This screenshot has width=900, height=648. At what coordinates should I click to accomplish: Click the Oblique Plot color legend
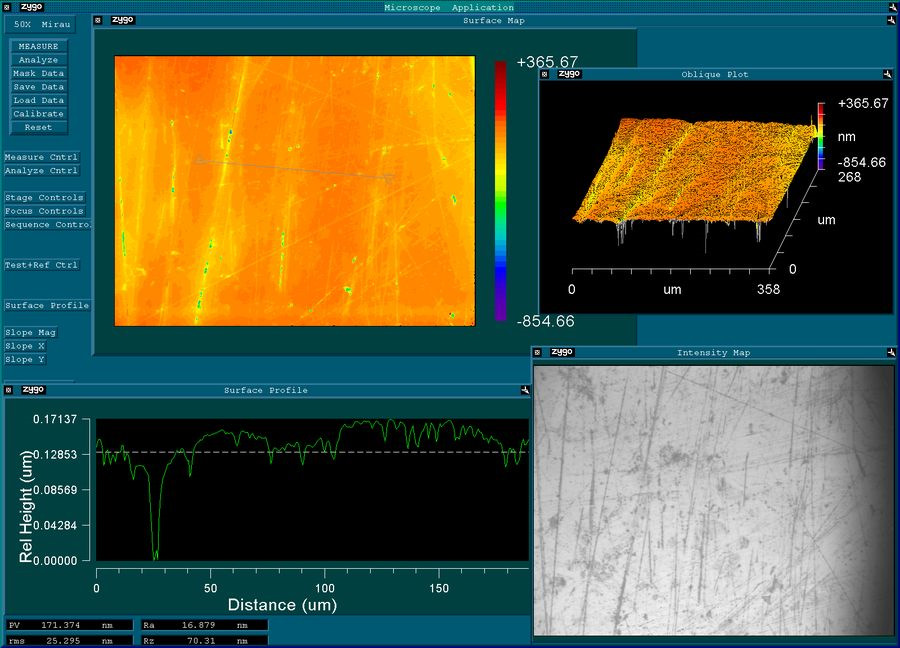coord(821,135)
